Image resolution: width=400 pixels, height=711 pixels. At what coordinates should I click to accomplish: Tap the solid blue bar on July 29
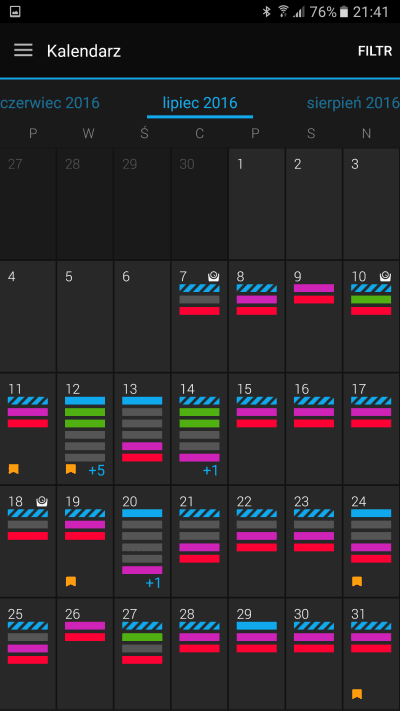tap(257, 626)
